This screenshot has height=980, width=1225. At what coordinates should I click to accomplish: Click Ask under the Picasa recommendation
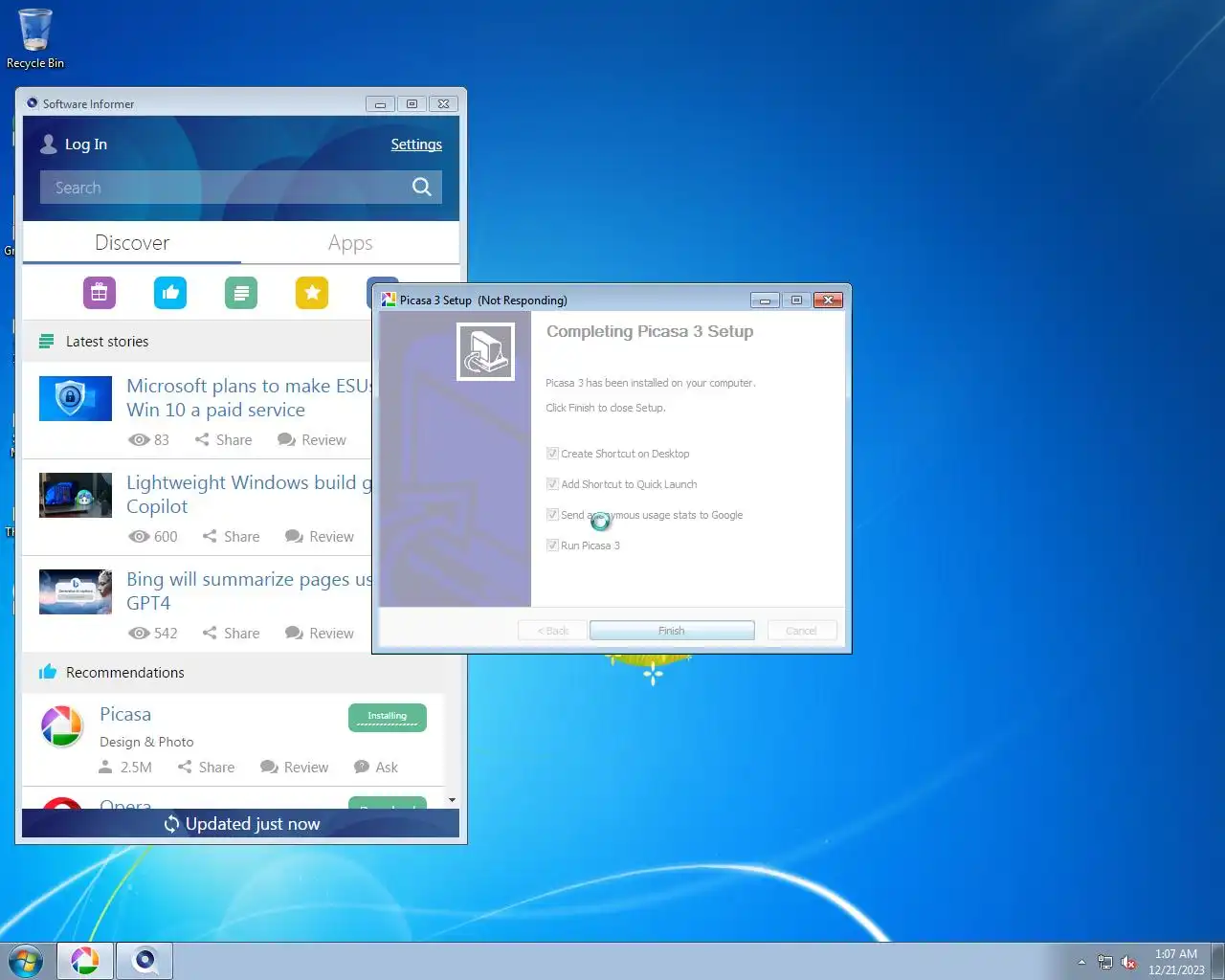(376, 768)
